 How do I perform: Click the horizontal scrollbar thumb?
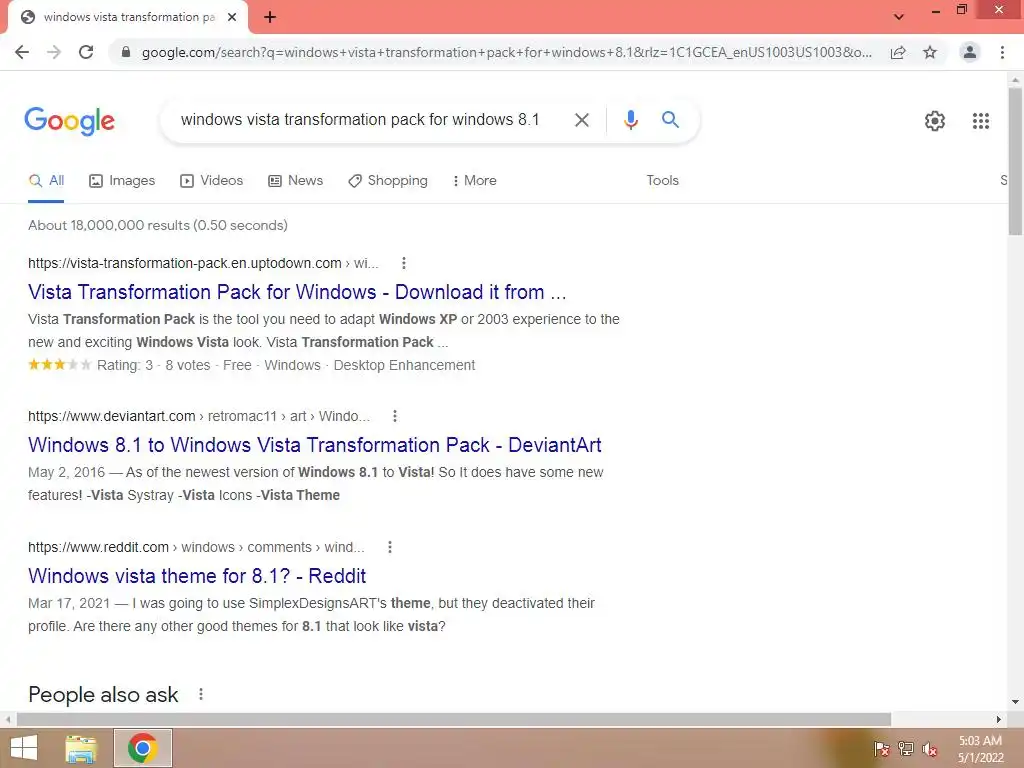(454, 720)
